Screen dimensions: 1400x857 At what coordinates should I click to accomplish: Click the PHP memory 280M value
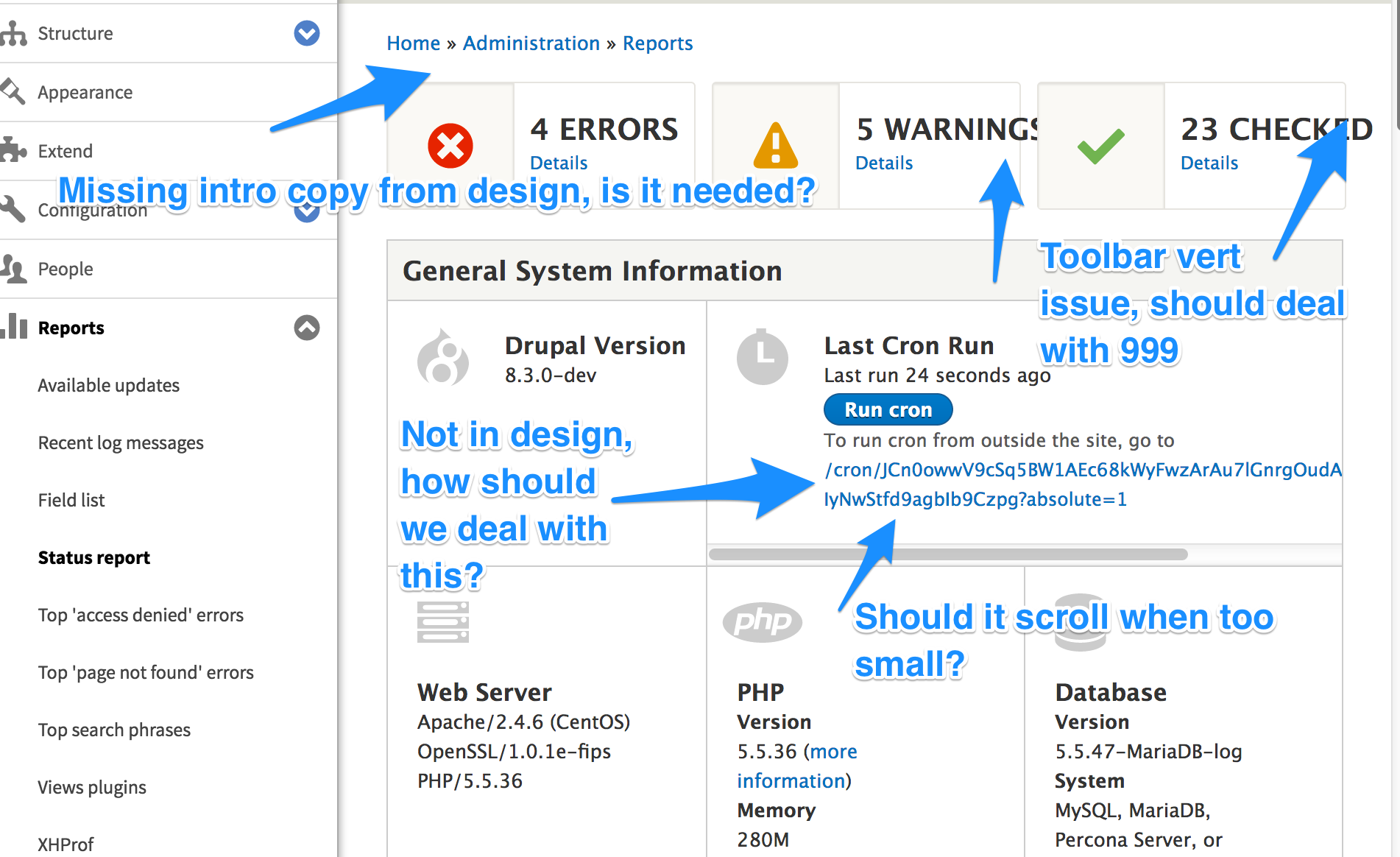pos(763,839)
